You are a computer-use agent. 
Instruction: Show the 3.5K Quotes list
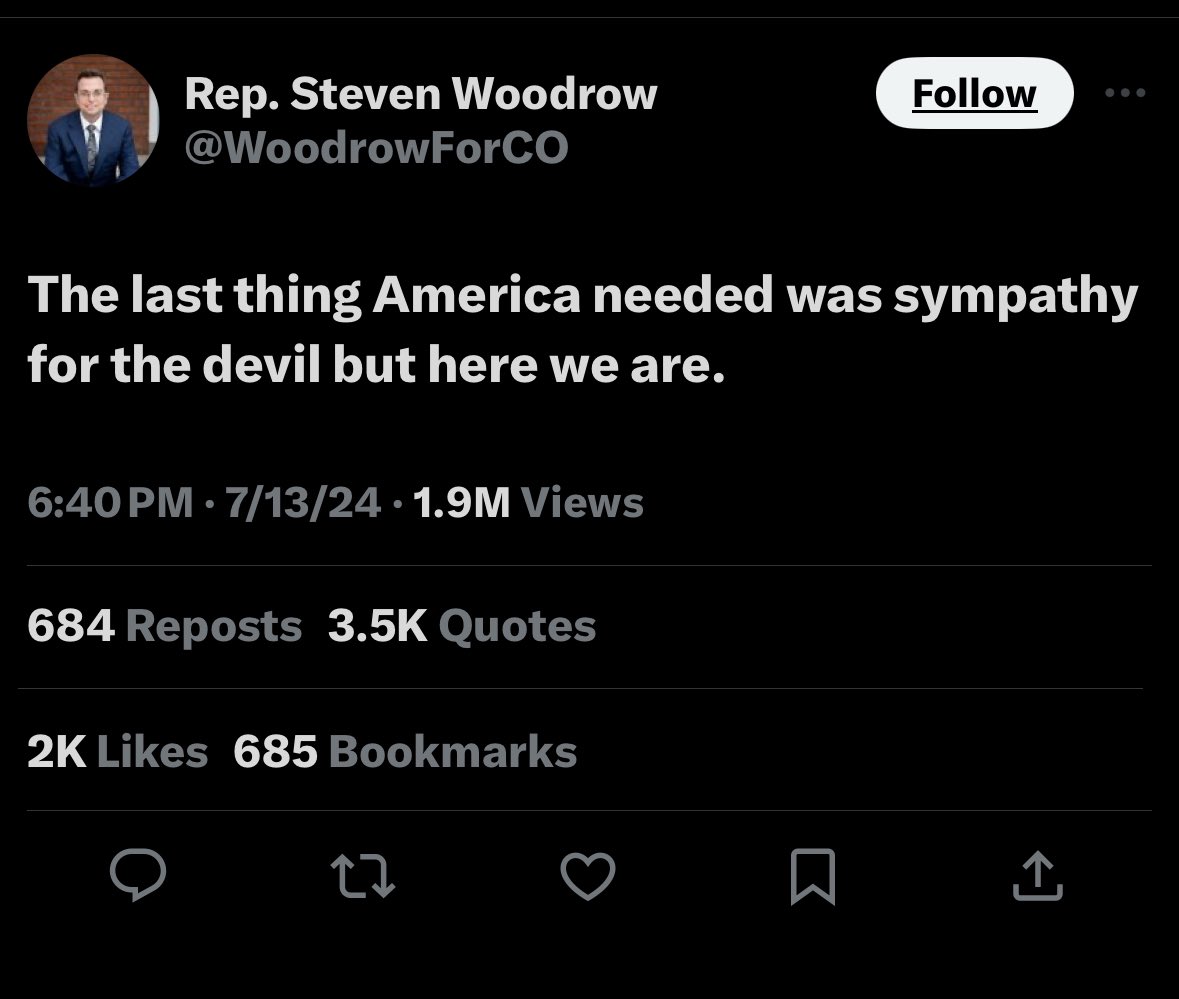point(462,627)
